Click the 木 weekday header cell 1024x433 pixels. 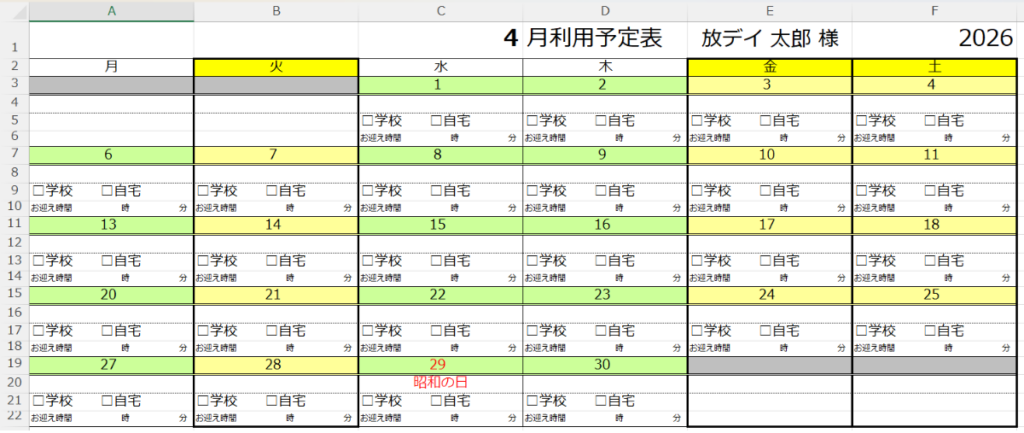(605, 67)
